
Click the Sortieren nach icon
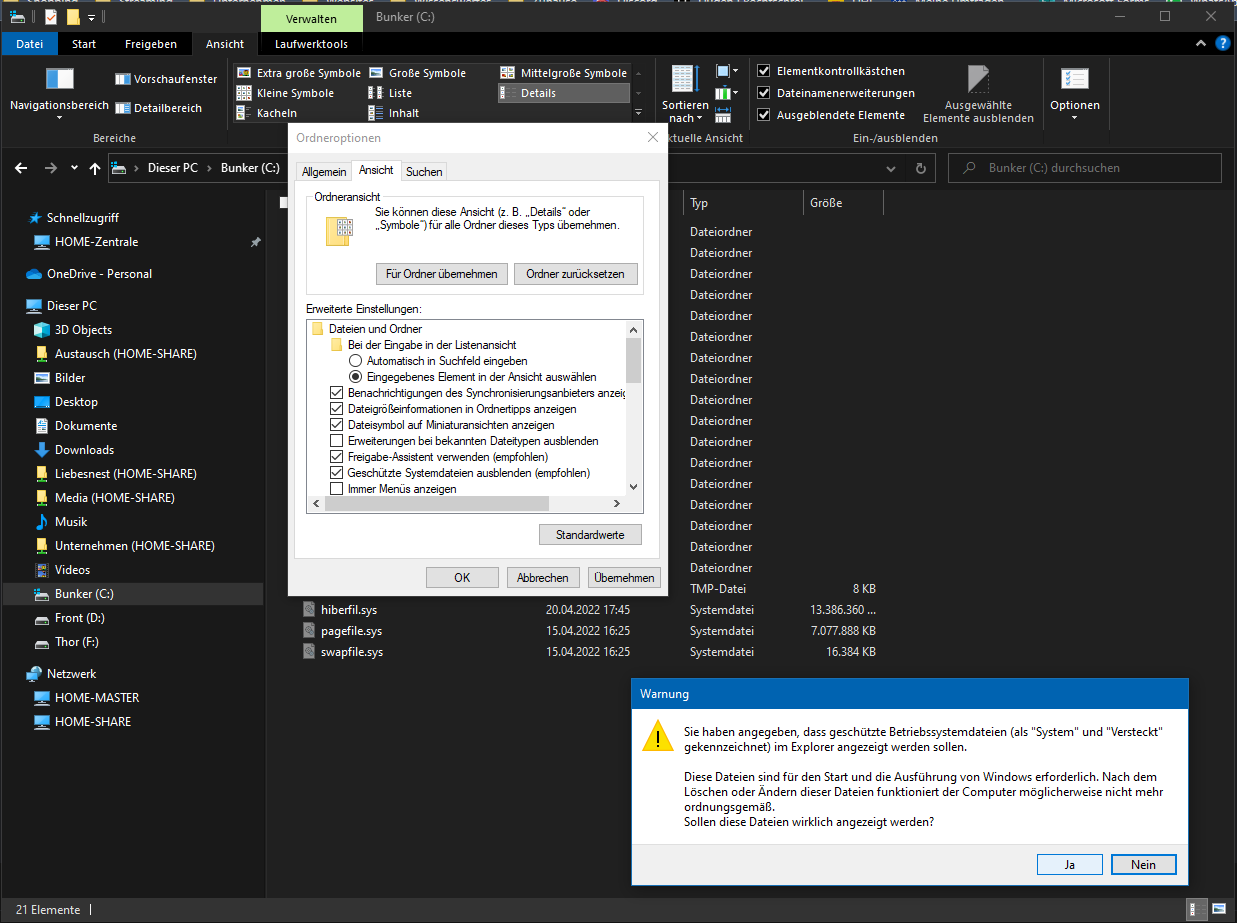(x=685, y=80)
